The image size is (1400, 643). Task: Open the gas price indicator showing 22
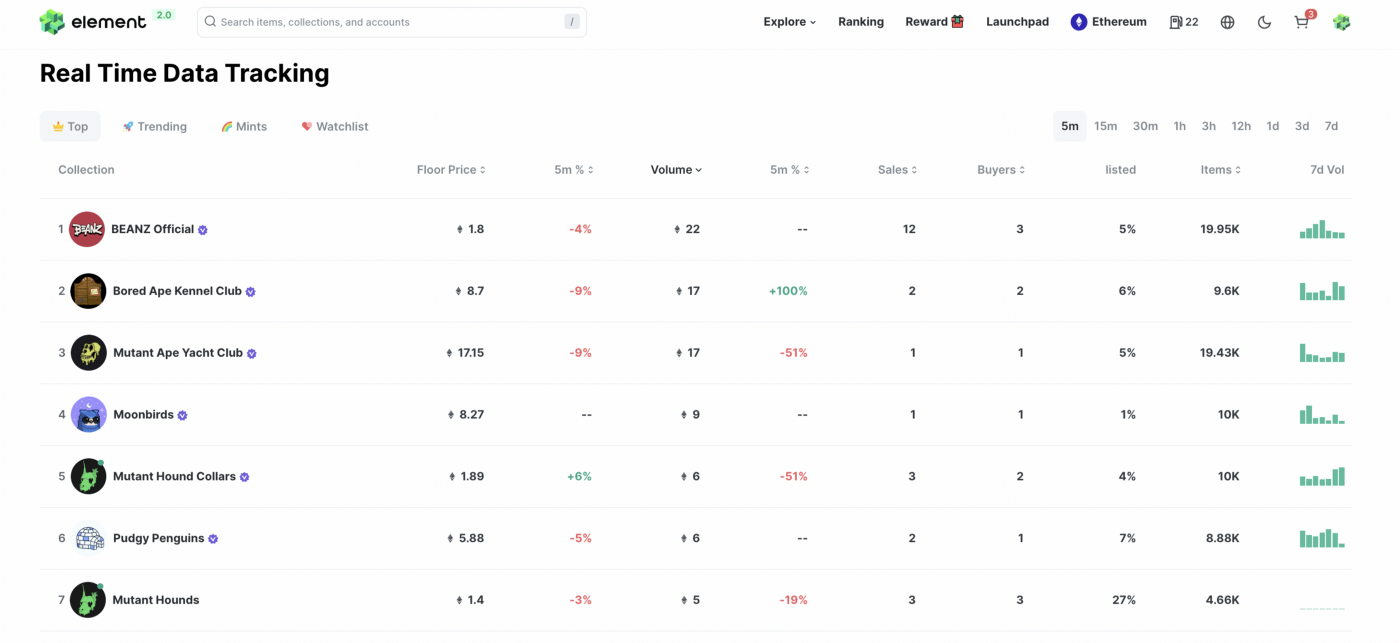pyautogui.click(x=1184, y=22)
